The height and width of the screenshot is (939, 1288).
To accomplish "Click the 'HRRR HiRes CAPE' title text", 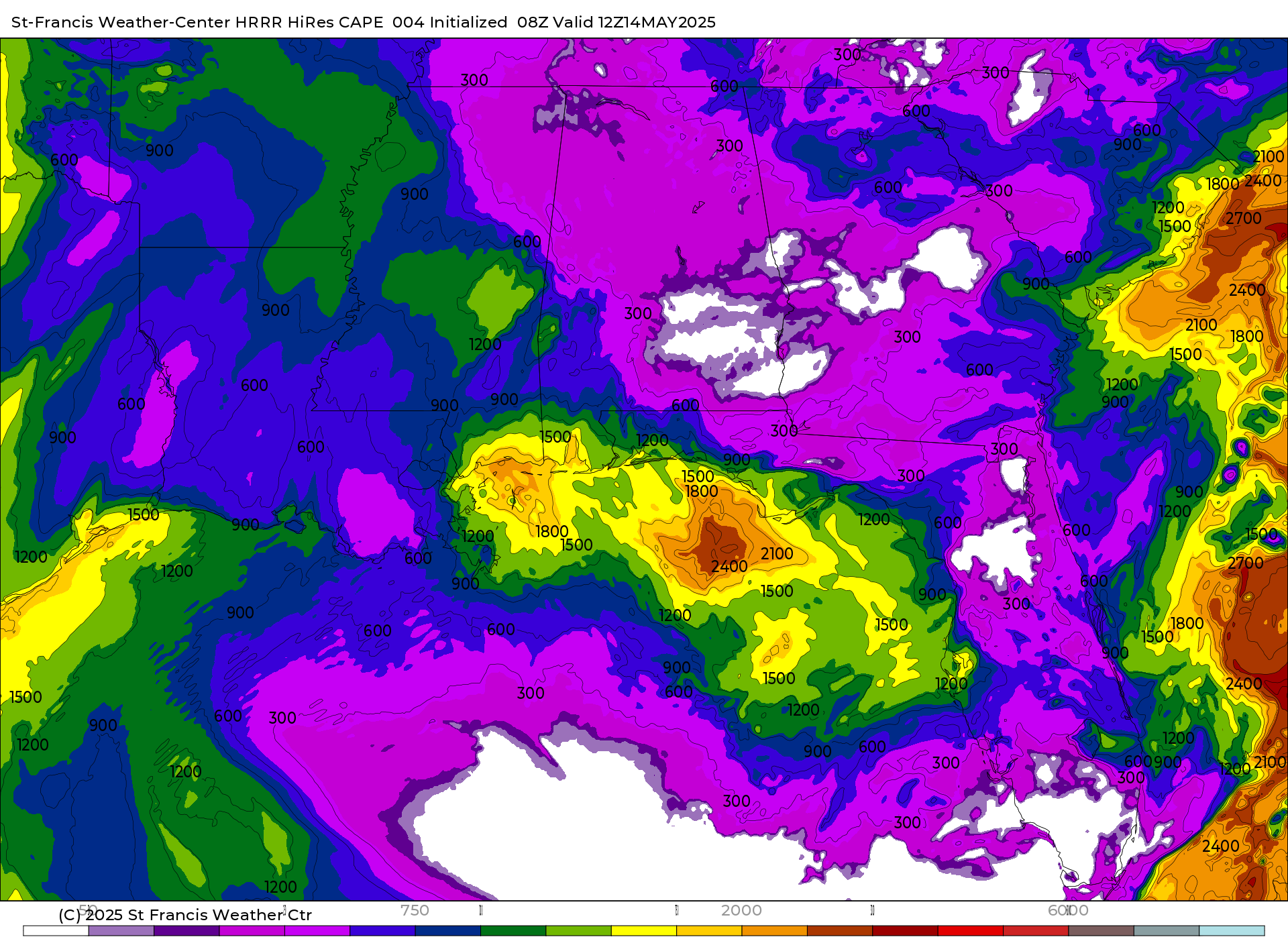I will (309, 22).
